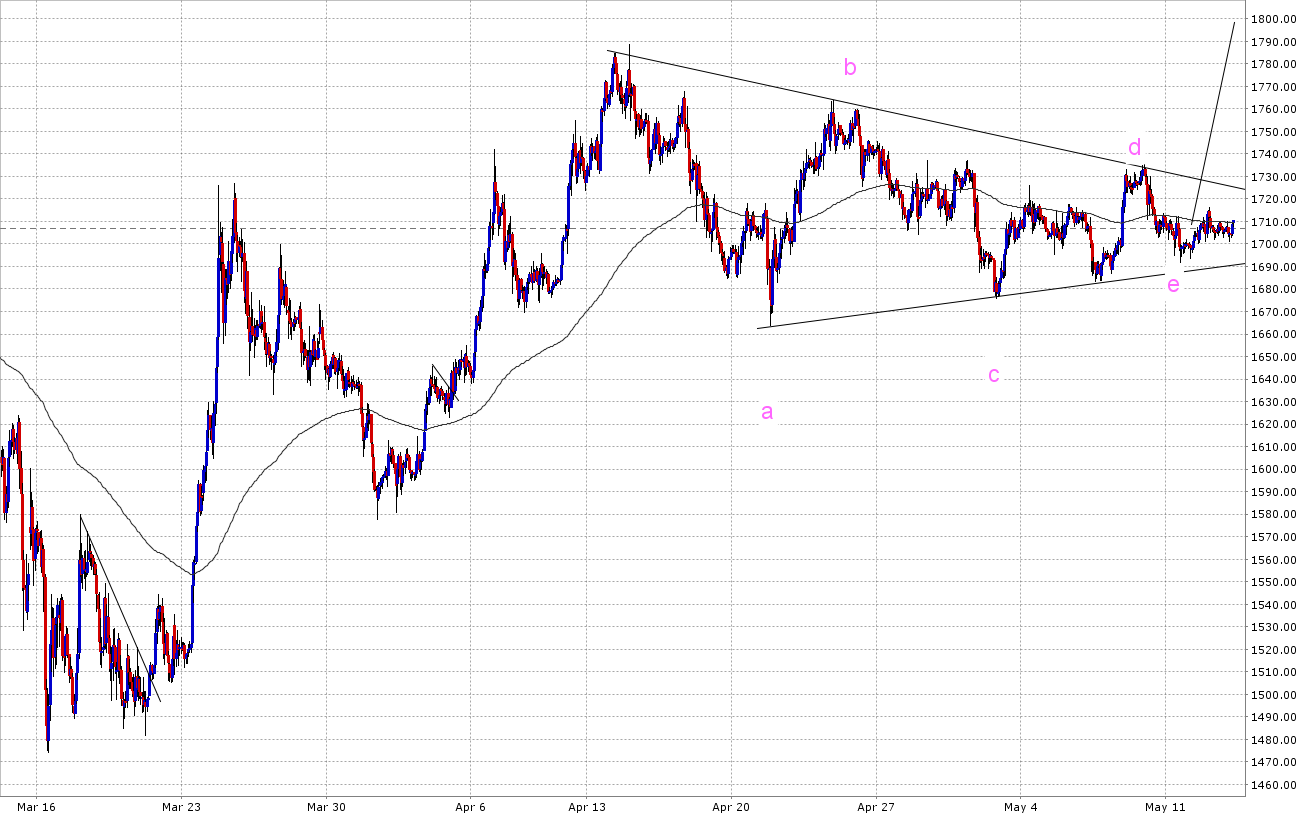1305x821 pixels.
Task: Click the pink wave label "e"
Action: click(1173, 284)
